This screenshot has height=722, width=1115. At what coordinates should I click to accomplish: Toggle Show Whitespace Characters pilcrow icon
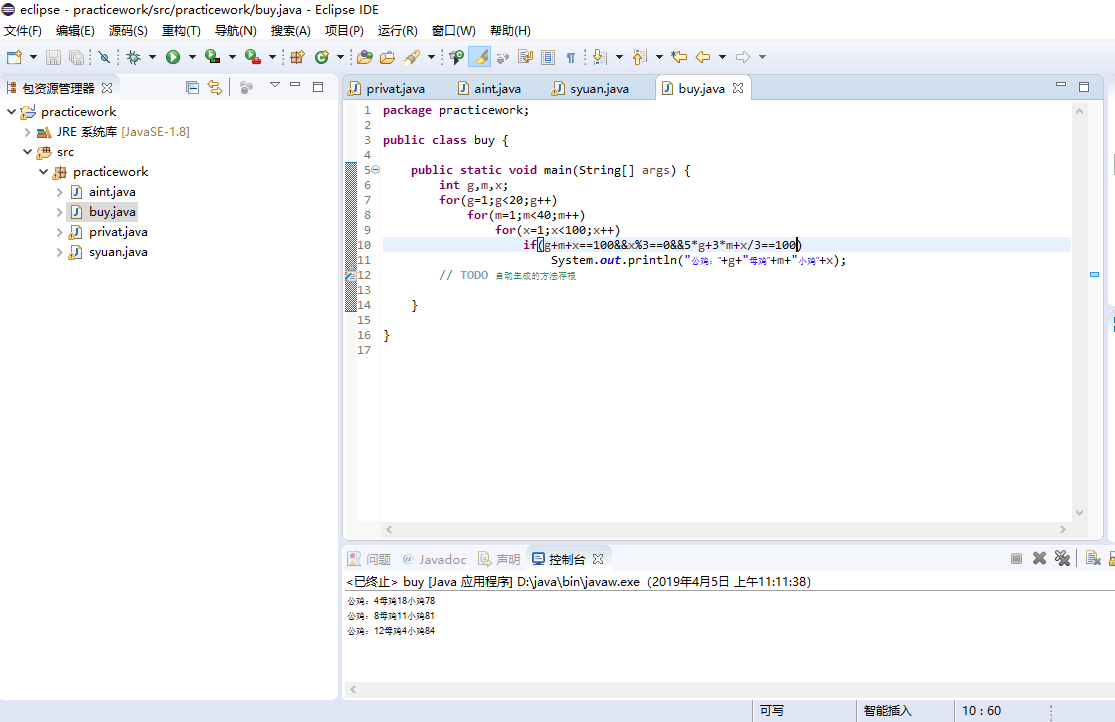(x=570, y=58)
